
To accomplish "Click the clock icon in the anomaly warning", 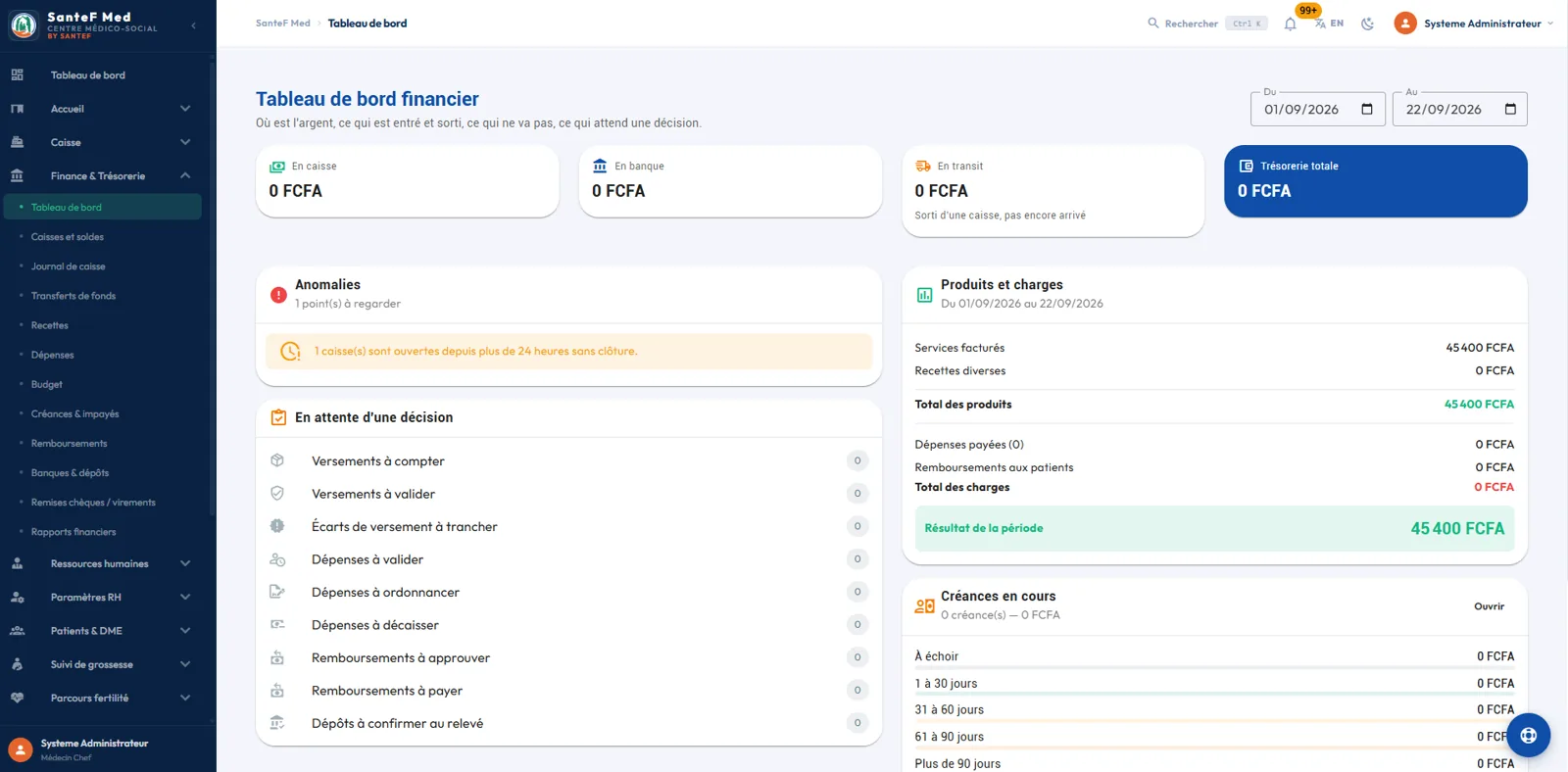I will point(290,351).
